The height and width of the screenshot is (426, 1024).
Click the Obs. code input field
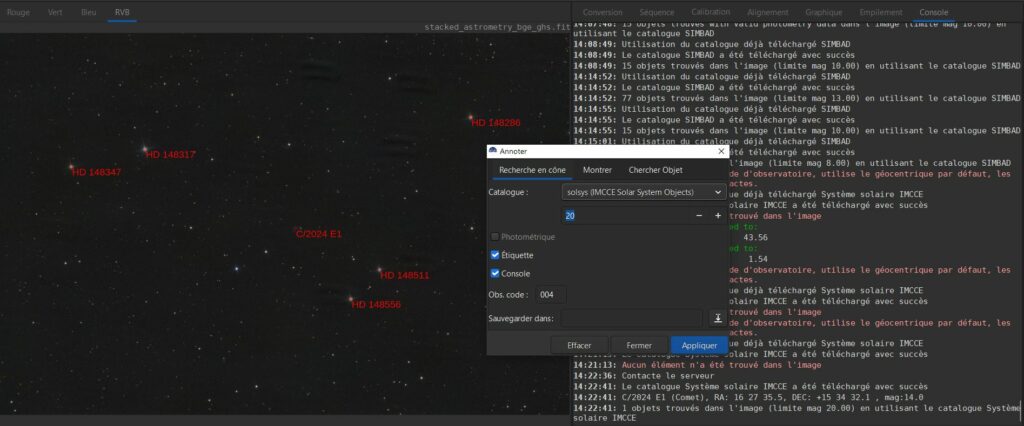click(548, 295)
